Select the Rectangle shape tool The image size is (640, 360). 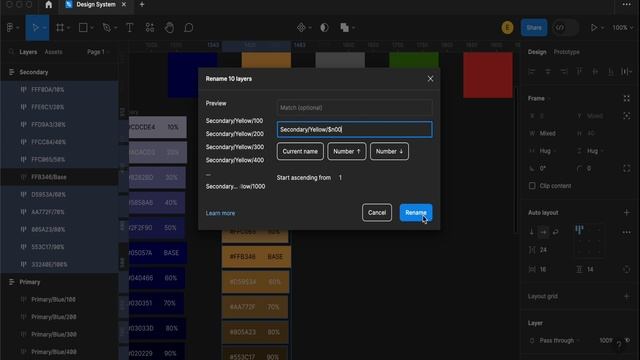83,27
